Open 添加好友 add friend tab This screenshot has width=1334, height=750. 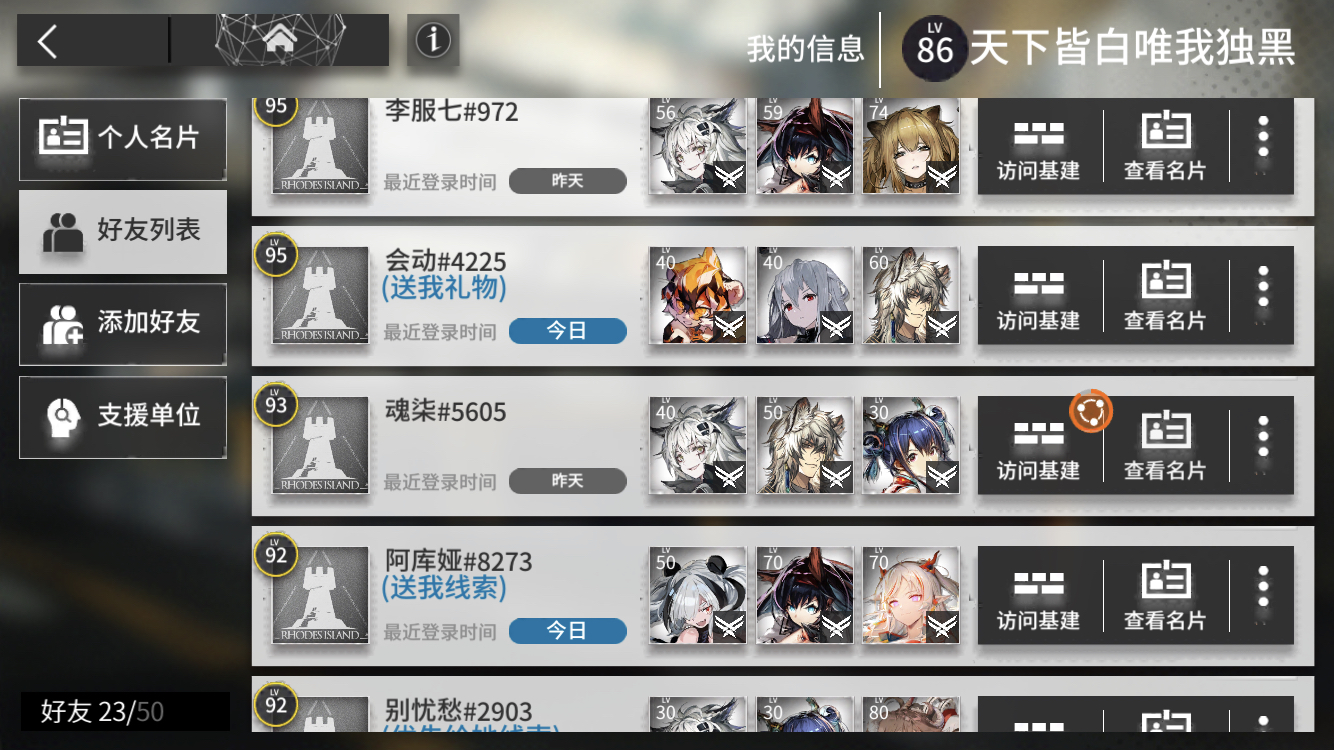(x=122, y=324)
